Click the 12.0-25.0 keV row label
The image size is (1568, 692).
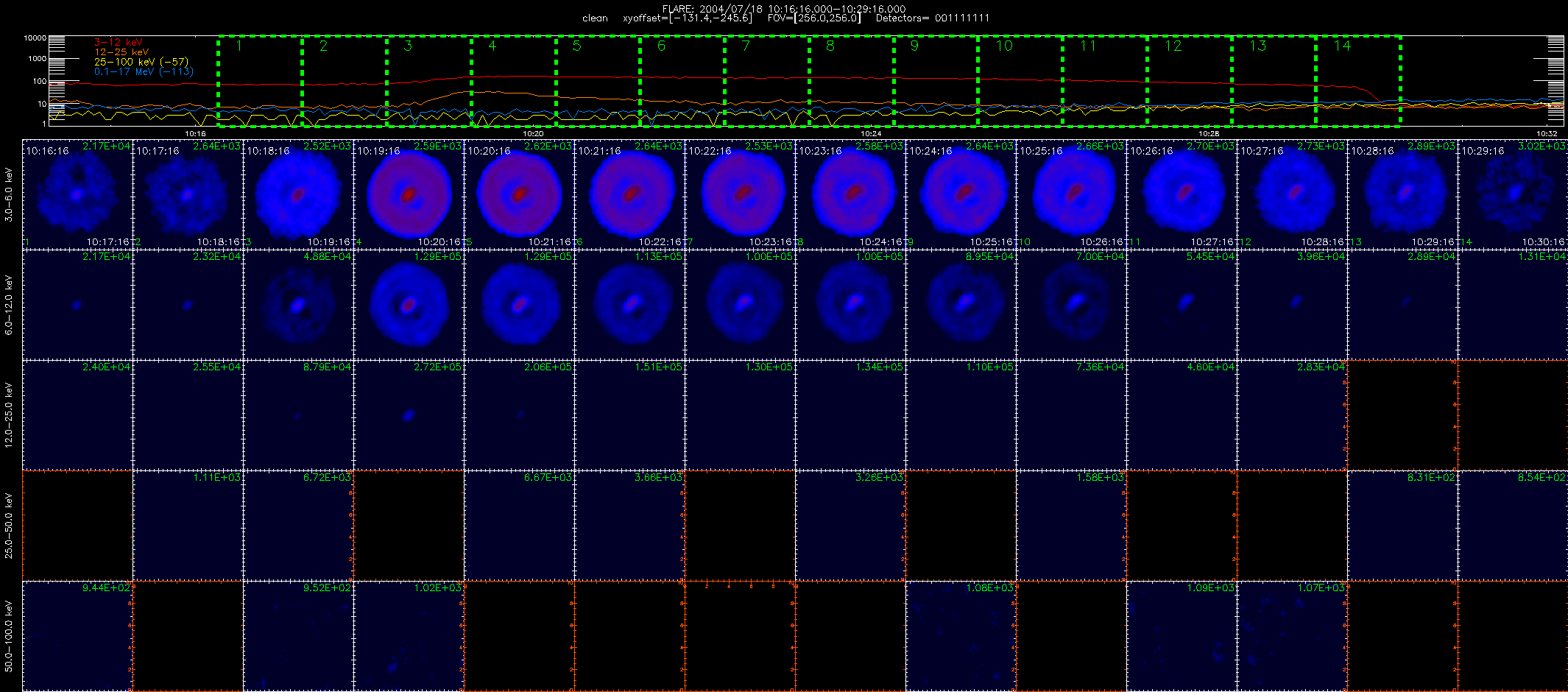(x=9, y=415)
